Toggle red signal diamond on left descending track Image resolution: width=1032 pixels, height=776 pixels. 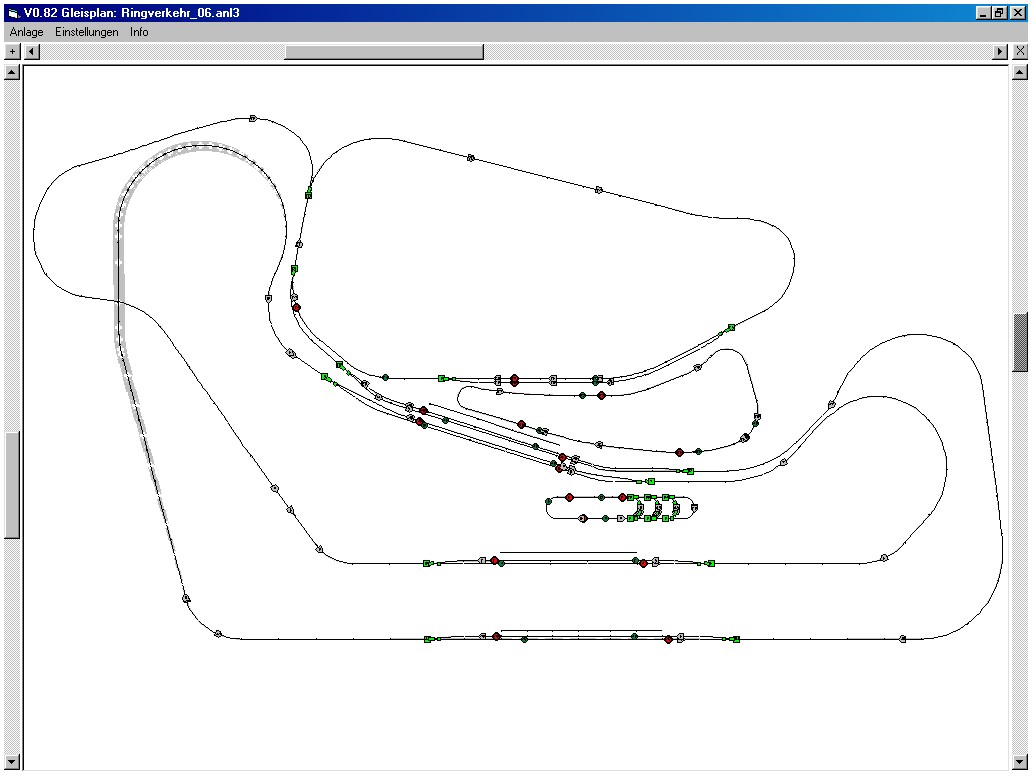(296, 308)
